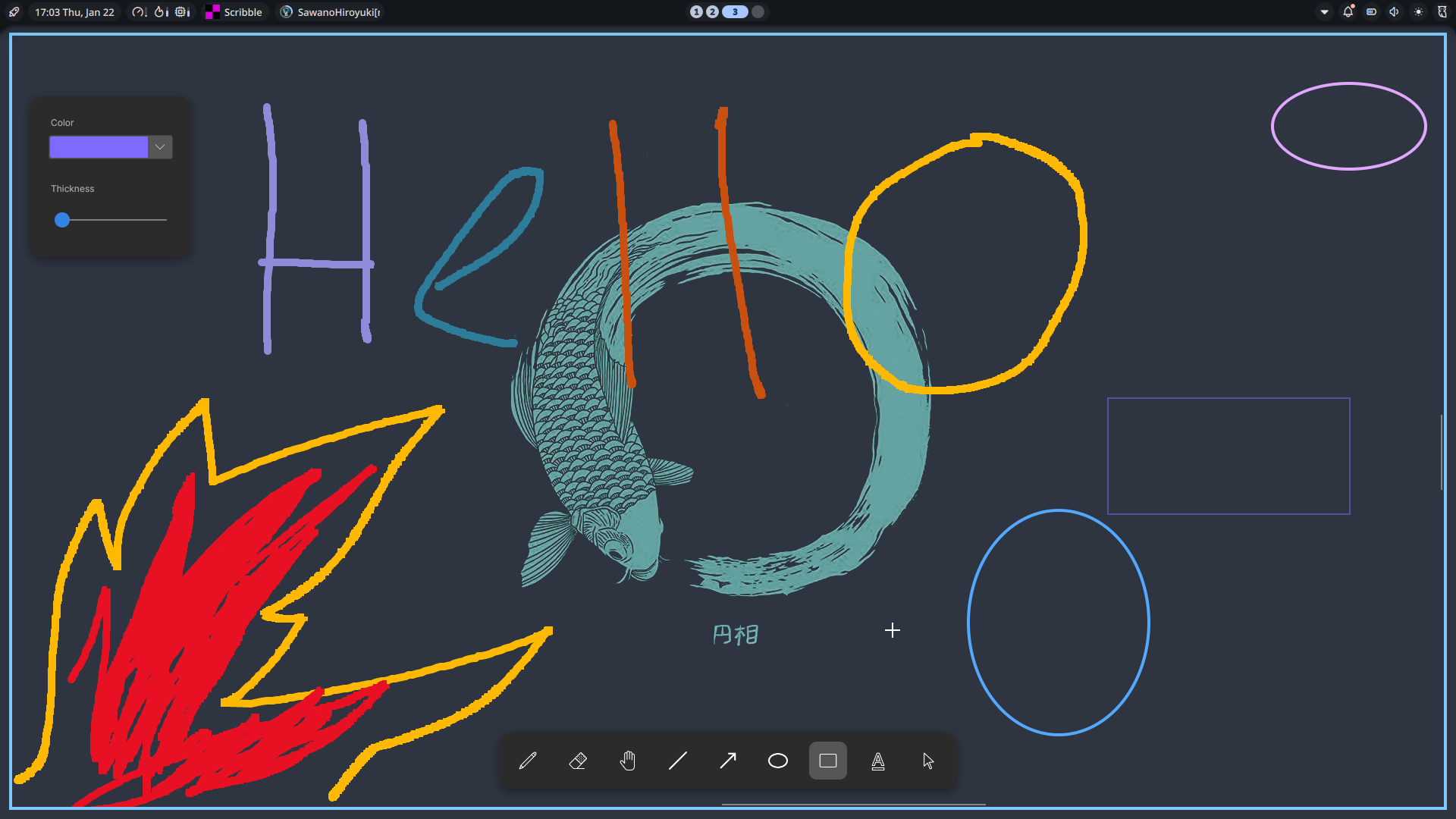Click the Scribble app title in top bar
Screen dimensions: 1456x819
[x=243, y=12]
